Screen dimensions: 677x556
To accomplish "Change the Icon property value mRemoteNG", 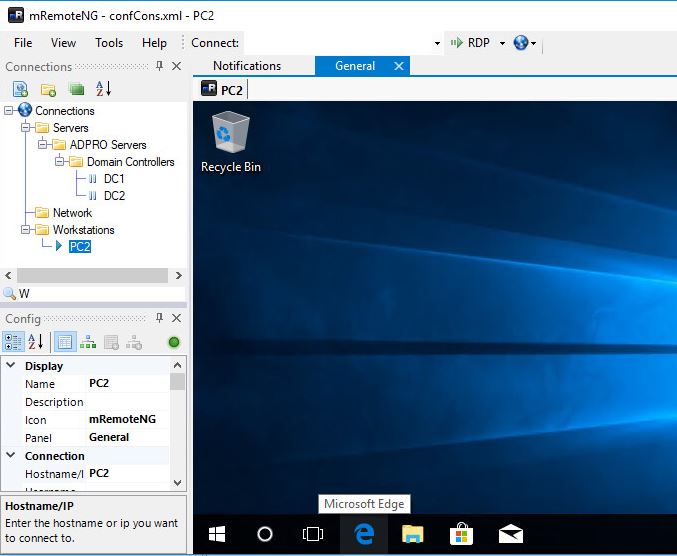I will click(128, 419).
